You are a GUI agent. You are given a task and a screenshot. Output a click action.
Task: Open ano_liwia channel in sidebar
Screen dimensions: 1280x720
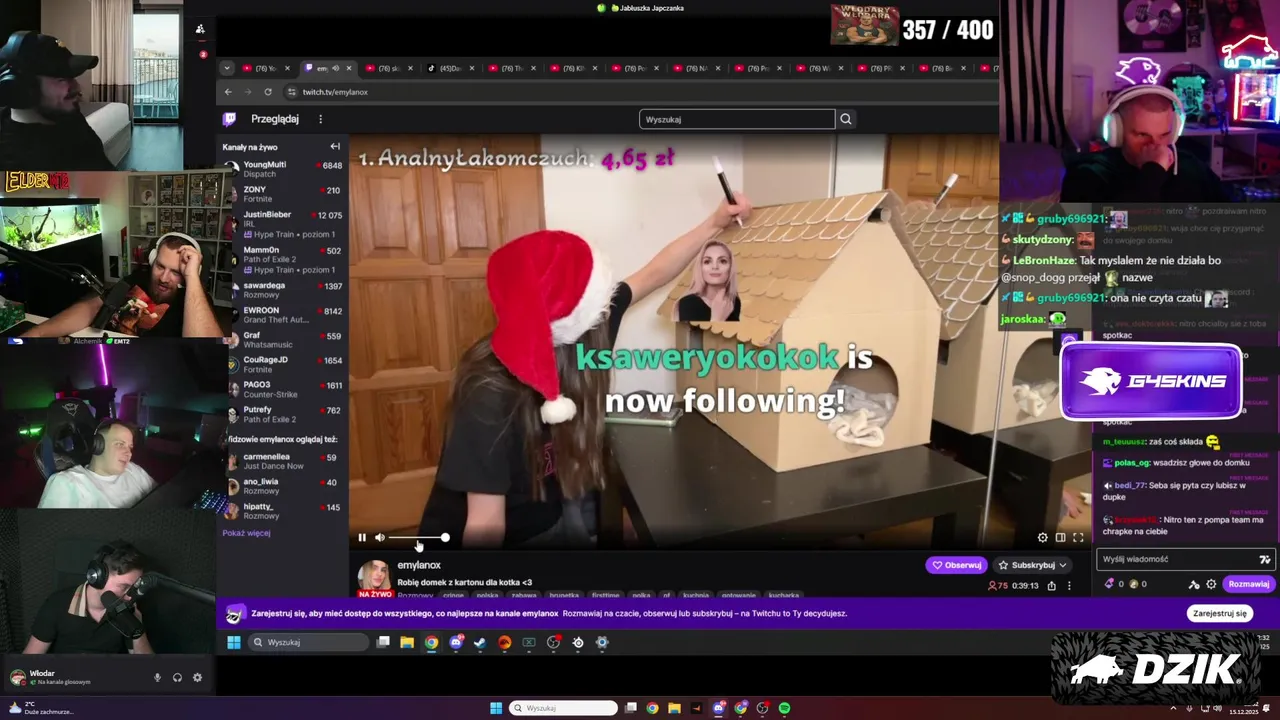click(x=283, y=486)
